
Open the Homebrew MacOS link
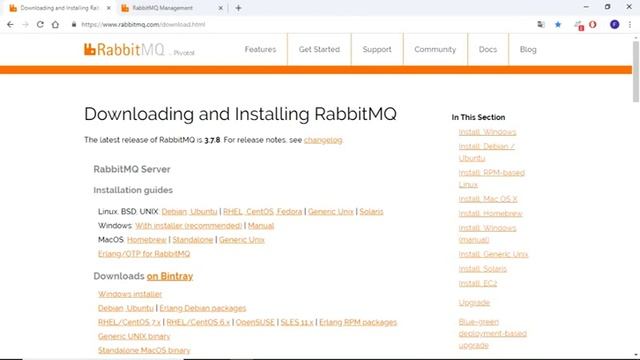147,240
